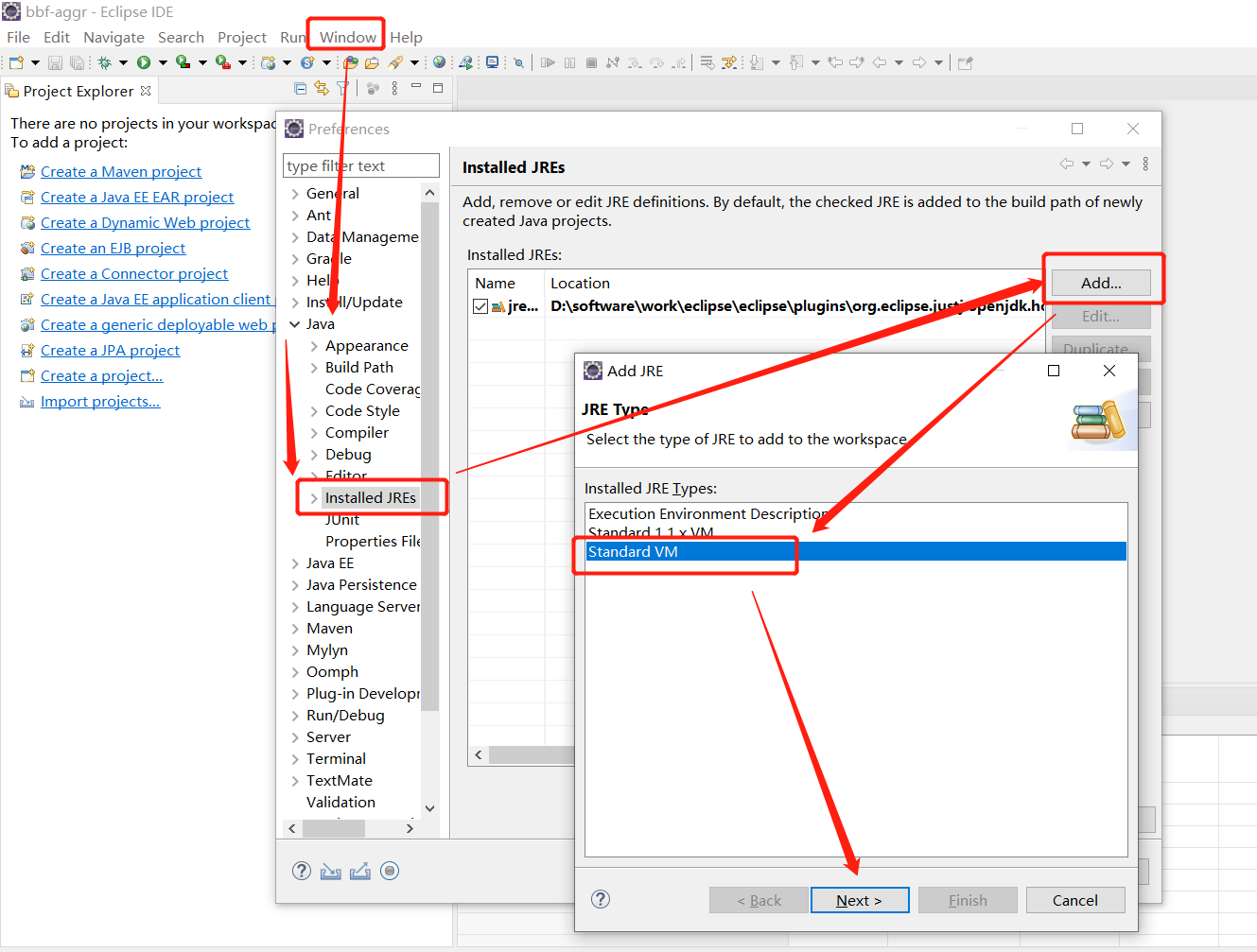Image resolution: width=1257 pixels, height=952 pixels.
Task: Click the Project Explorer filter icon
Action: (x=342, y=88)
